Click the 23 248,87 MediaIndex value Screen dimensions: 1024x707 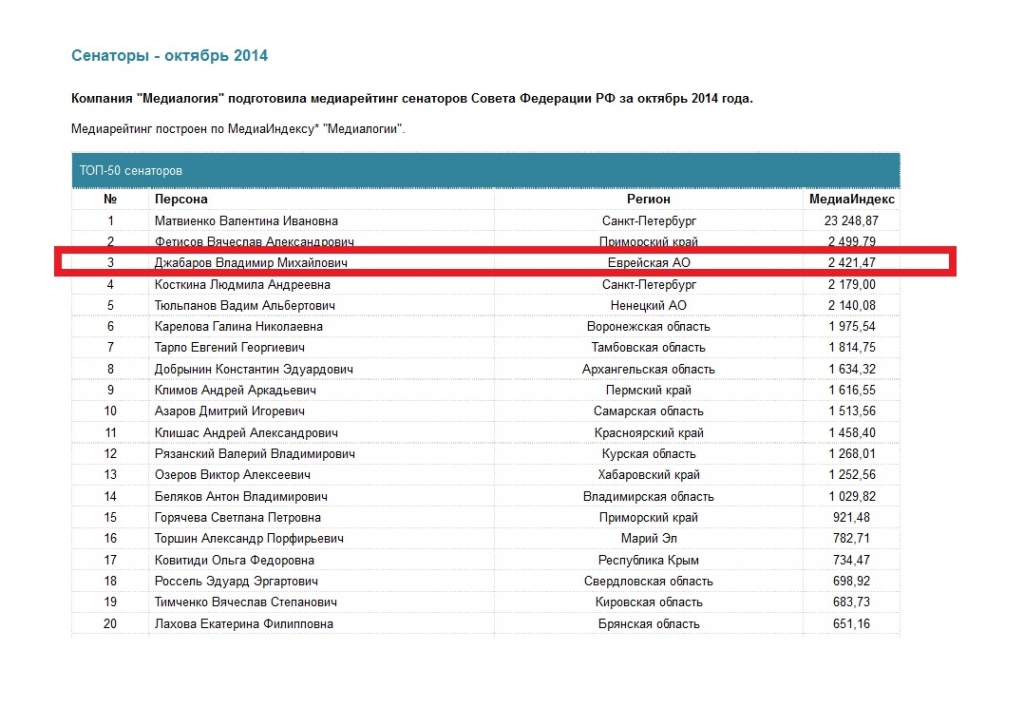[x=851, y=221]
